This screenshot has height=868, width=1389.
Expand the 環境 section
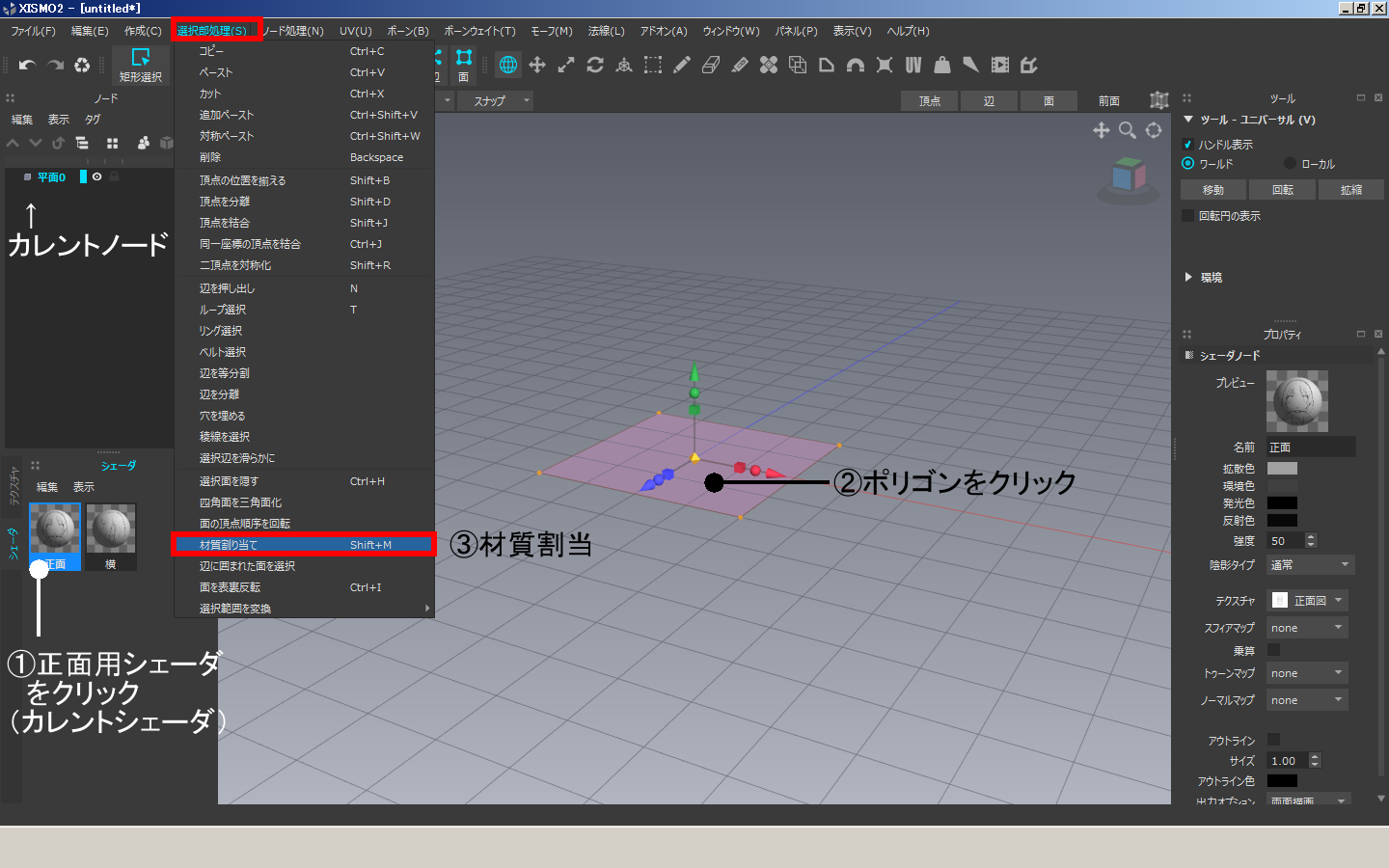(1188, 277)
